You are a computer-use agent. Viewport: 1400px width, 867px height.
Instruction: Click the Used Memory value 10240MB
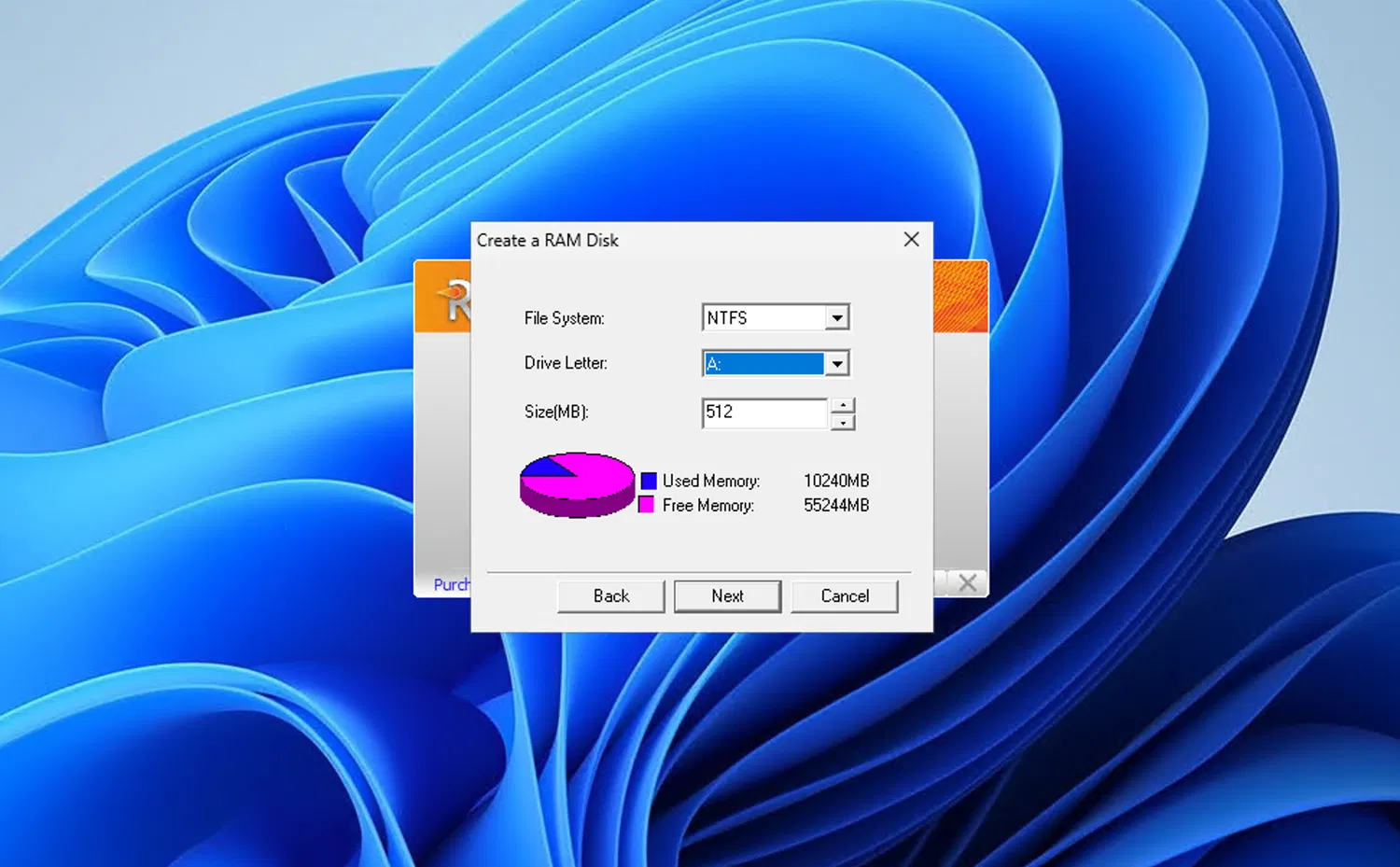(836, 481)
